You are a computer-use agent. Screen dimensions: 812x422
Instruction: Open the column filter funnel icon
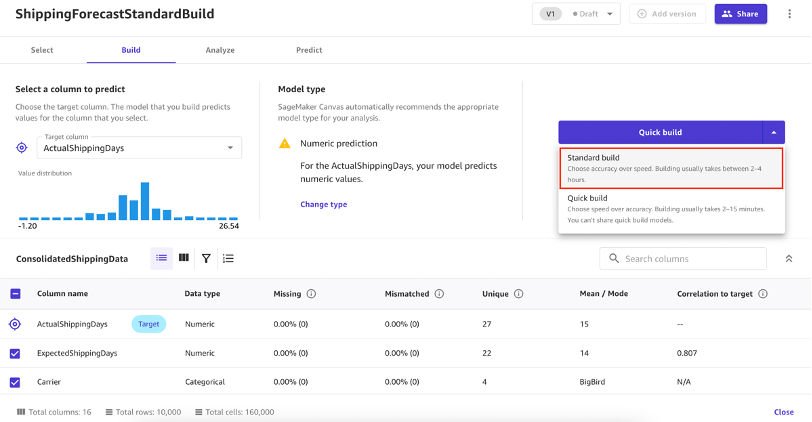pos(206,258)
